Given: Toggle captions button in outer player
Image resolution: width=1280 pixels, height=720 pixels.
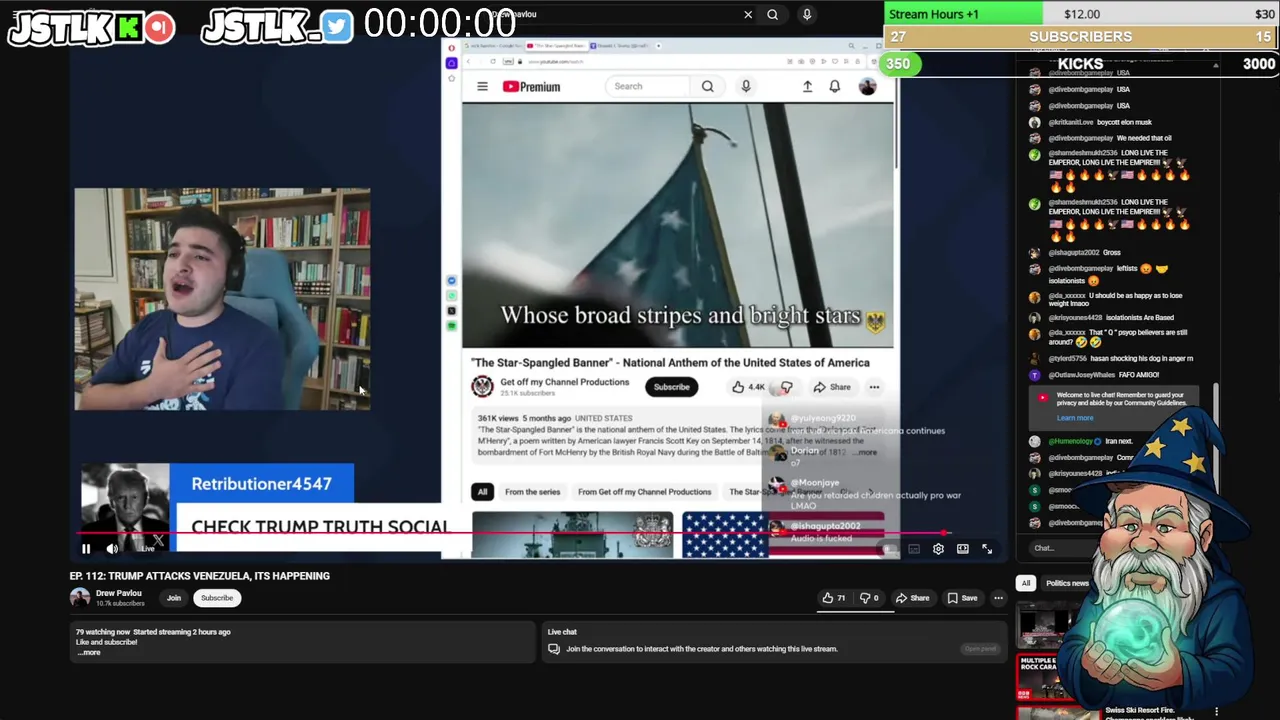Looking at the screenshot, I should [x=914, y=549].
